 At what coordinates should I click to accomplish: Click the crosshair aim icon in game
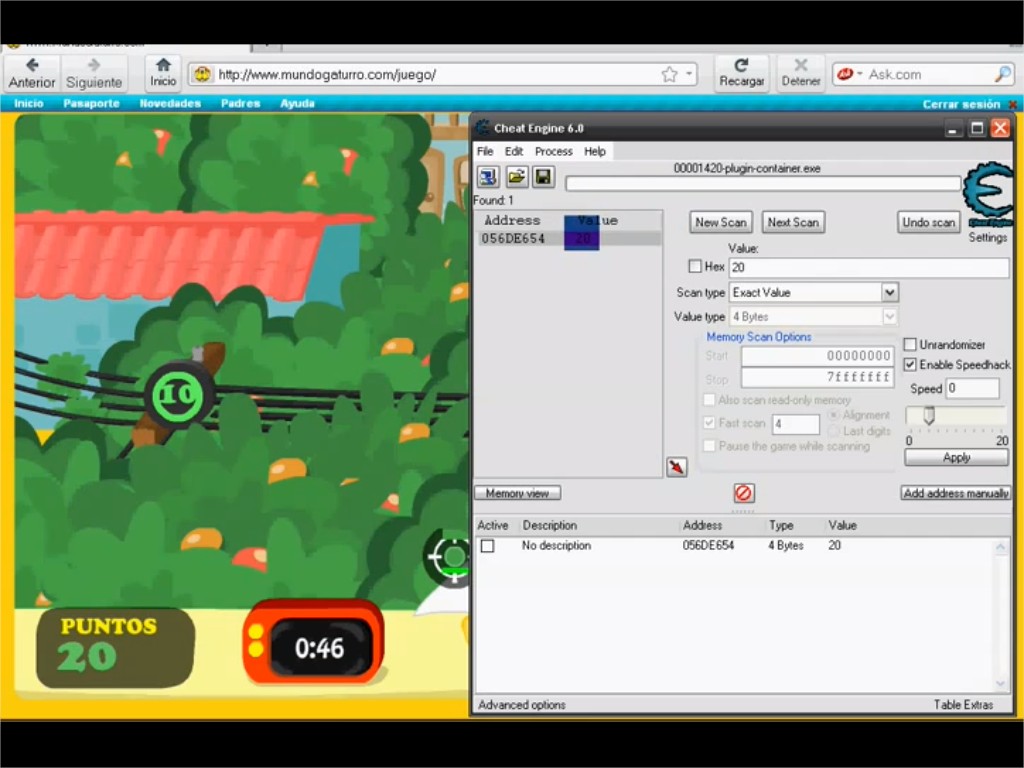click(452, 557)
